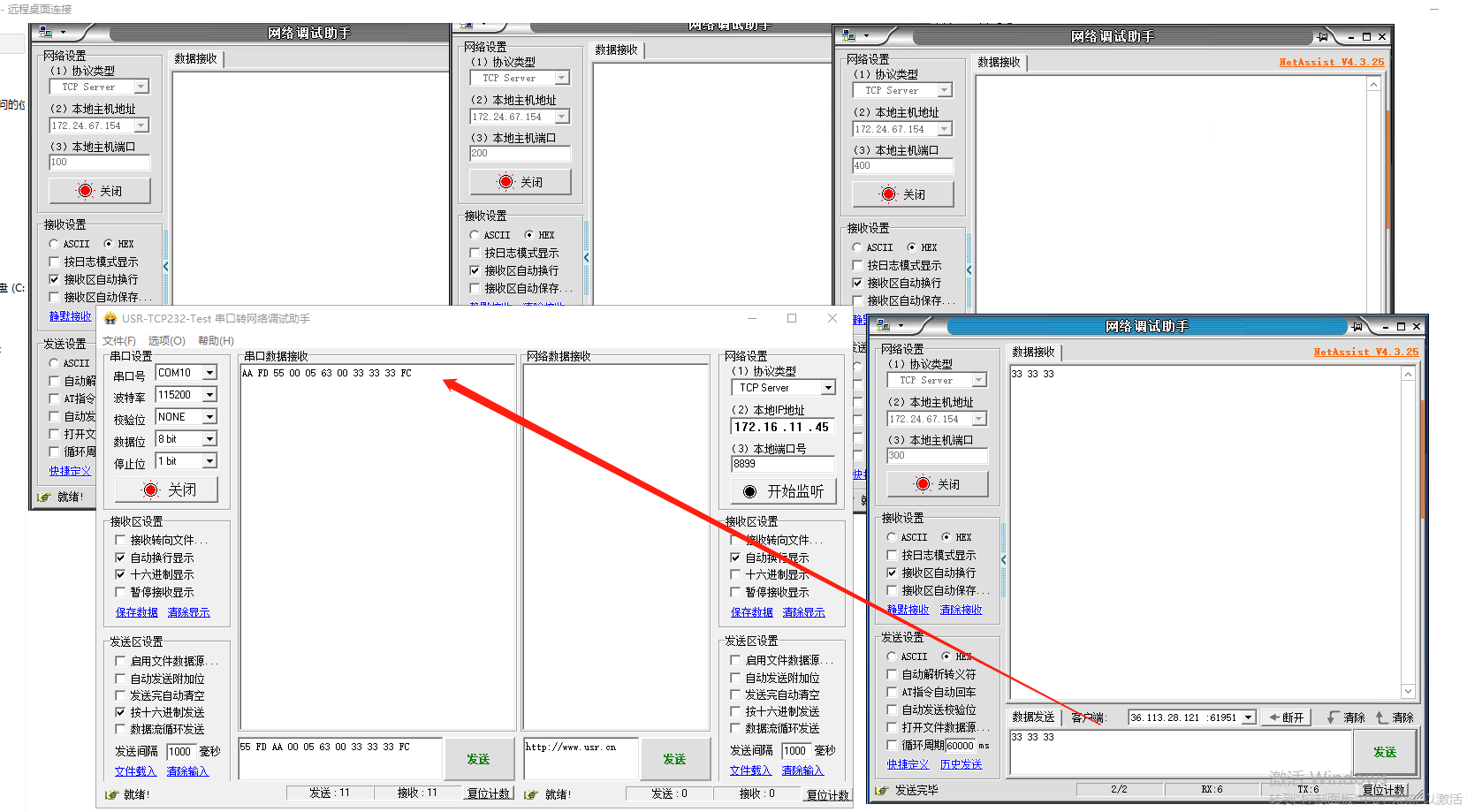The width and height of the screenshot is (1467, 812).
Task: Enable 数据流循环发送 in serial send settings
Action: 120,729
